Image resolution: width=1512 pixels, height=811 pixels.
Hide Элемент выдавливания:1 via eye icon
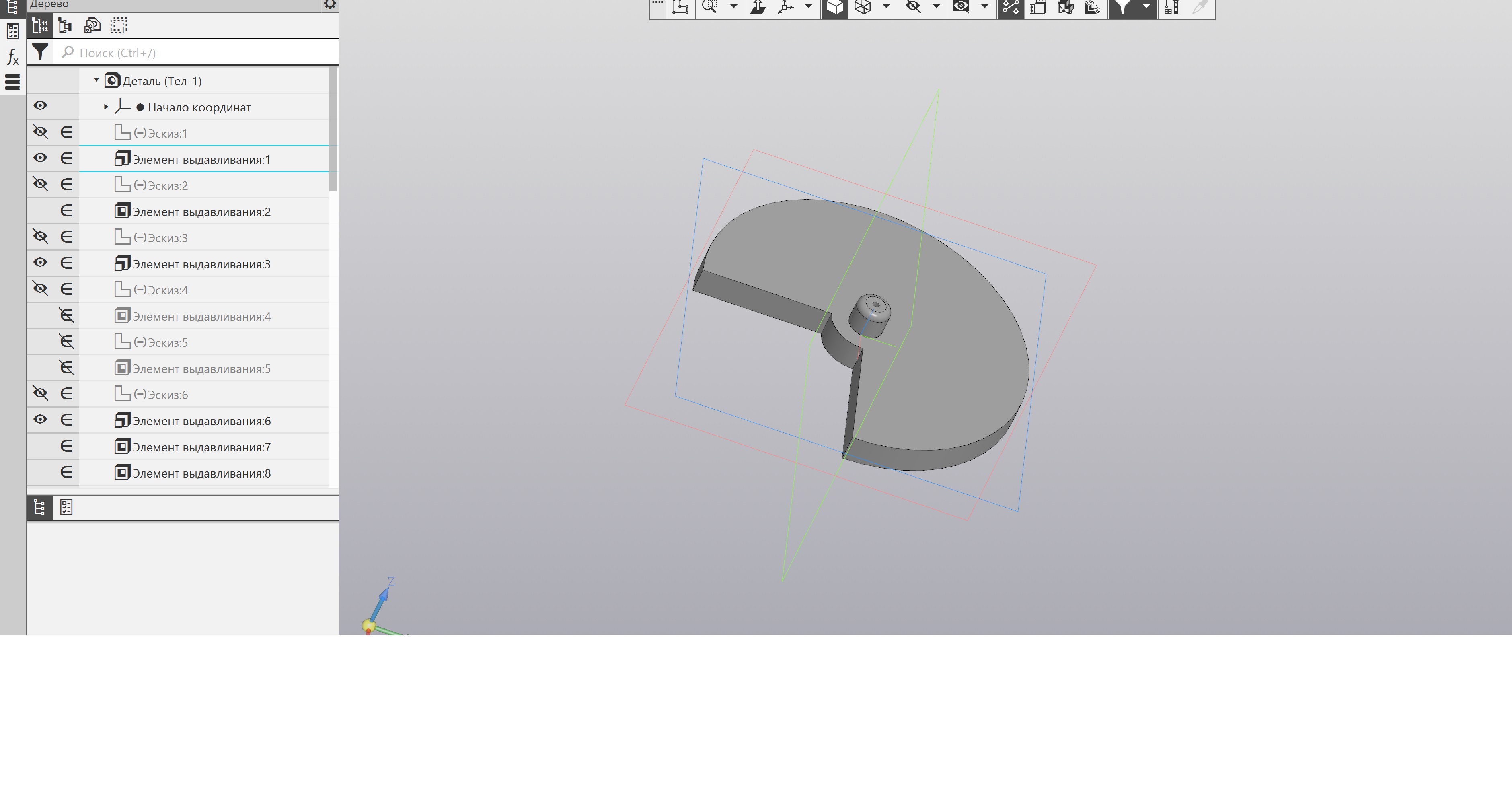40,158
